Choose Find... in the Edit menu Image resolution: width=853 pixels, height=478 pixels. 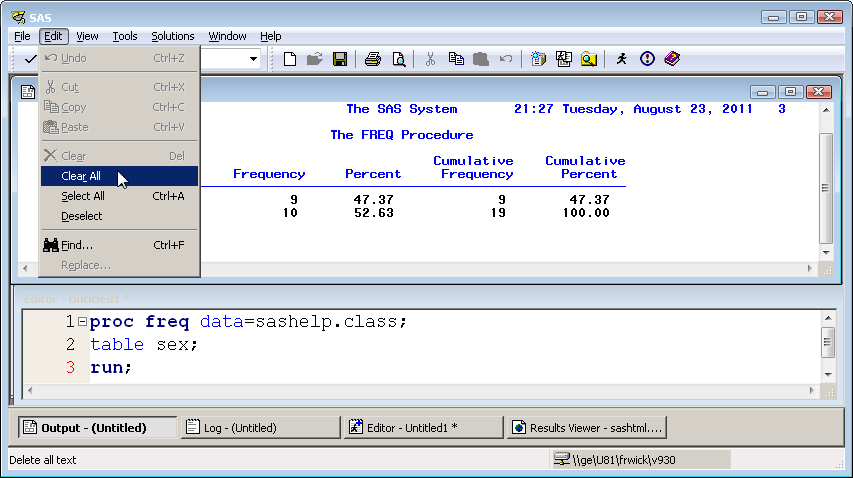77,244
